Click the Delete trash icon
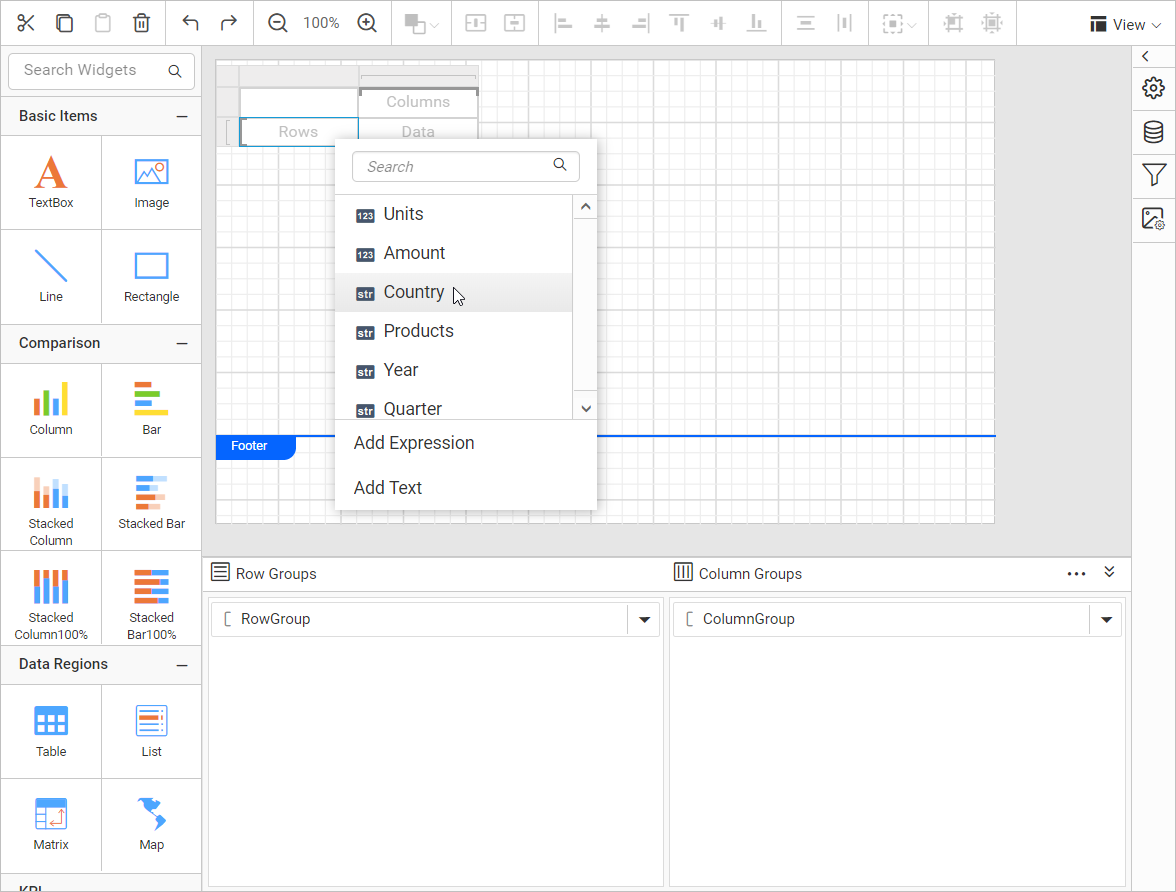 click(141, 23)
